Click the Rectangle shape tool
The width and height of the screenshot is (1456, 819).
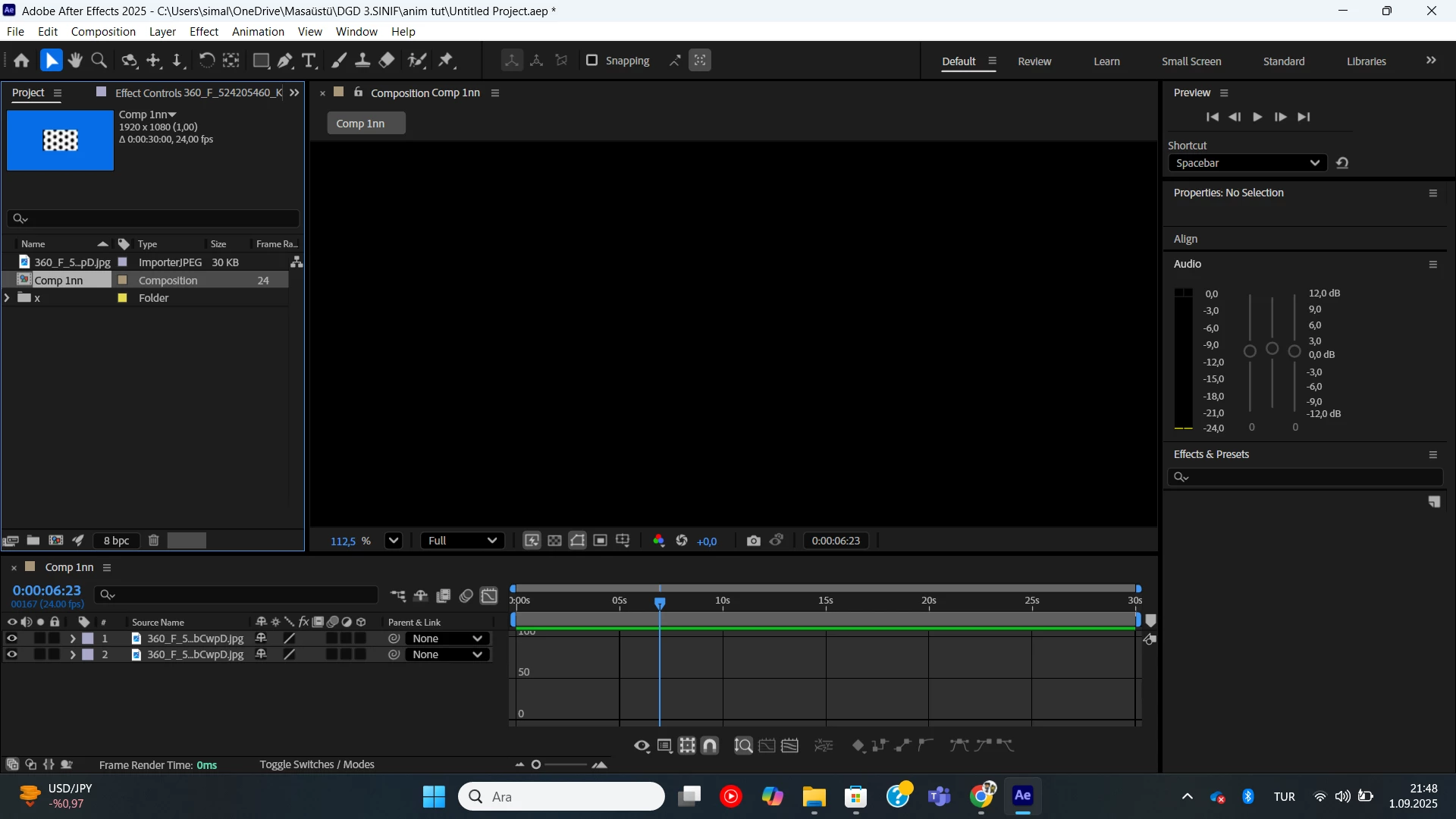pyautogui.click(x=261, y=61)
